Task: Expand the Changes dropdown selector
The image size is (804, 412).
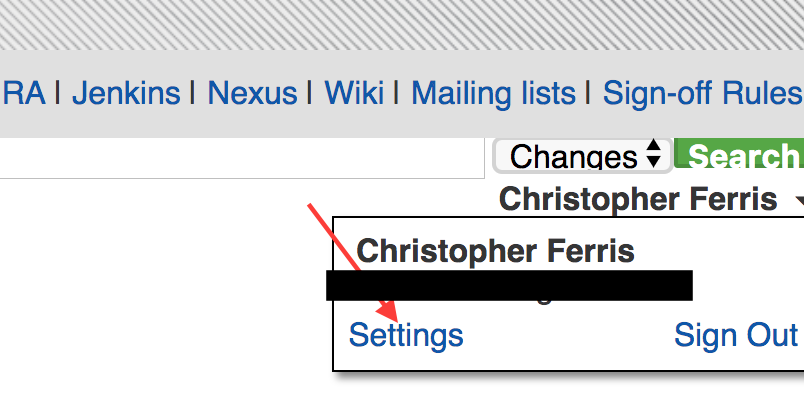Action: (x=582, y=155)
